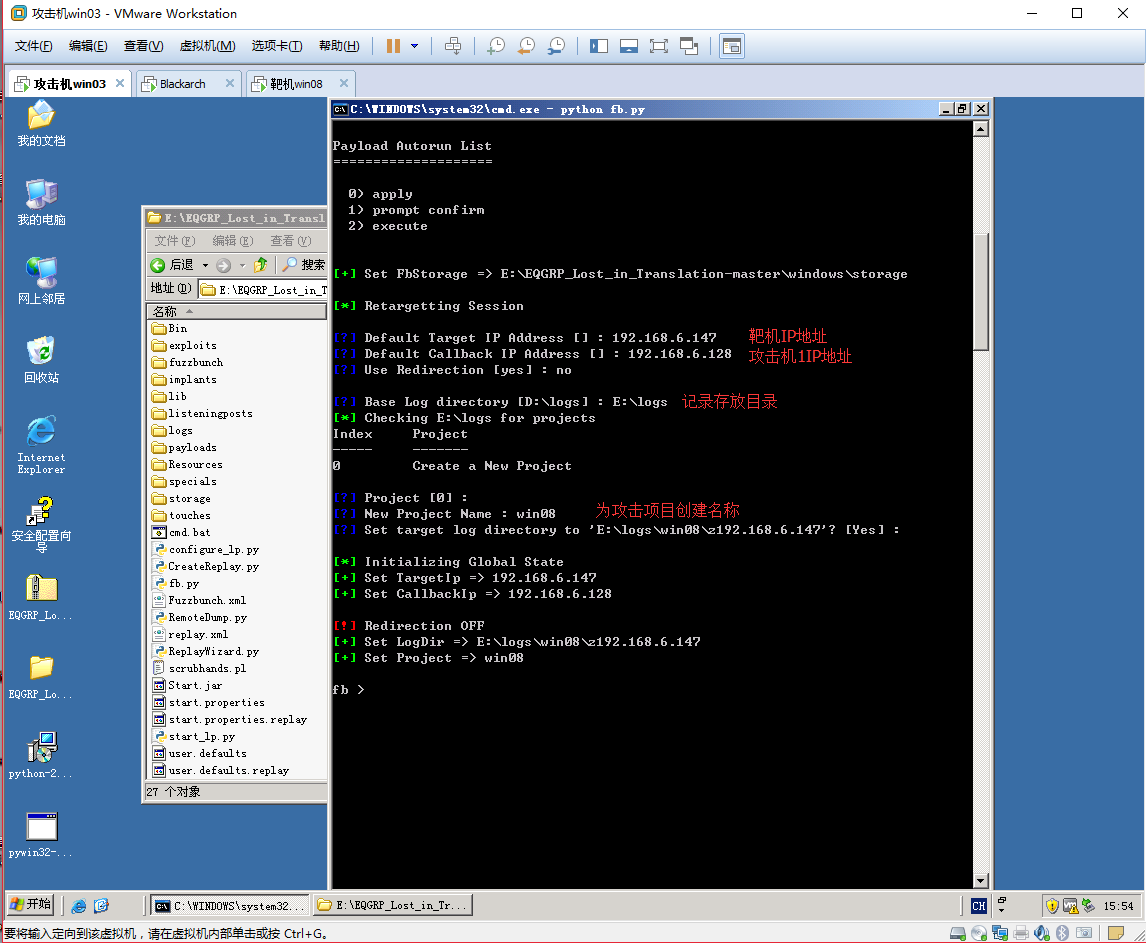This screenshot has height=943, width=1146.
Task: Select the payloads folder
Action: (185, 447)
